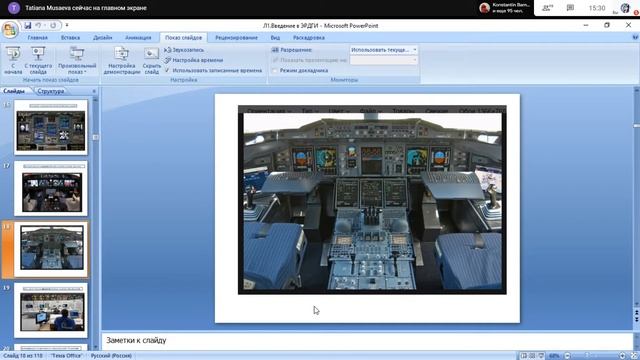The width and height of the screenshot is (640, 360).
Task: Open the Раскадровка ribbon tab
Action: 309,38
